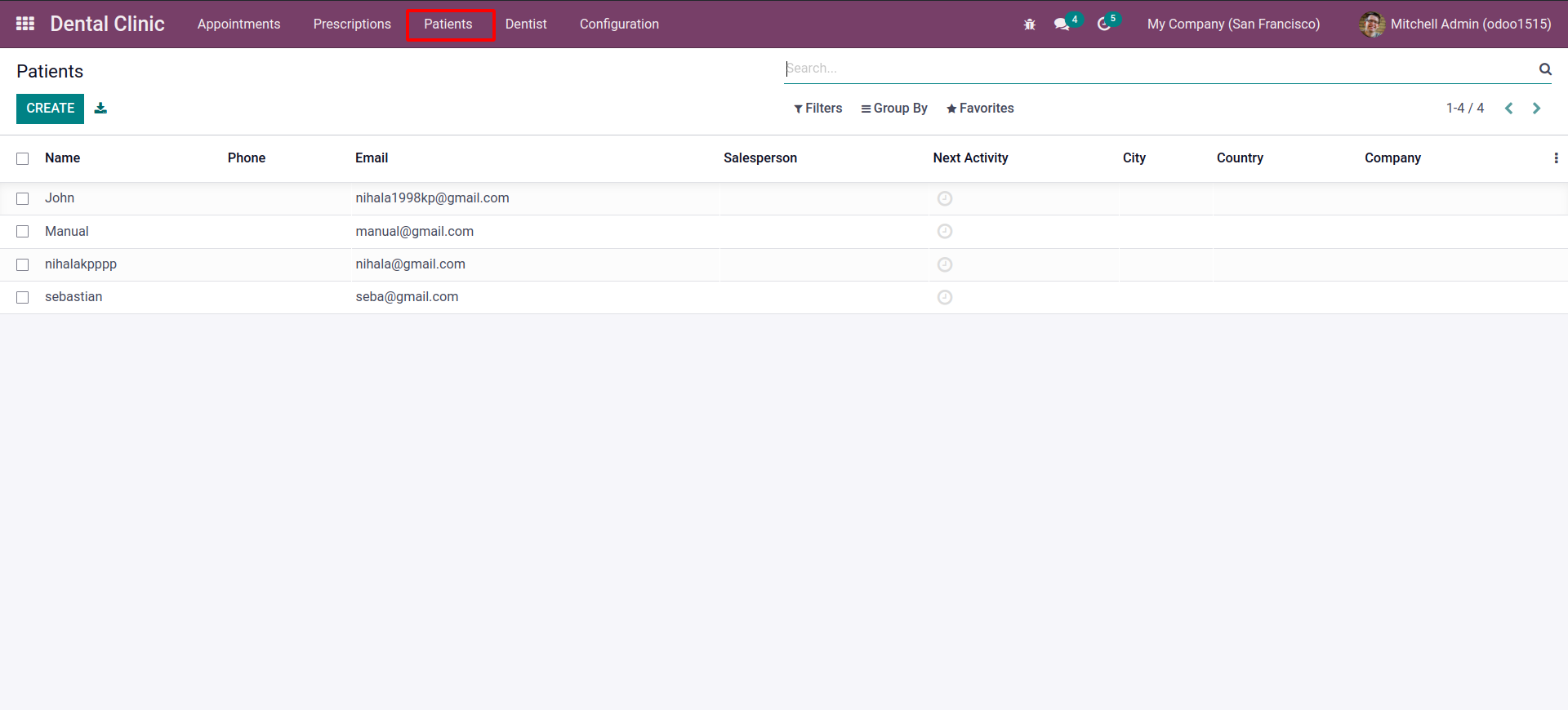Click activity clock icon for sebastian

945,297
